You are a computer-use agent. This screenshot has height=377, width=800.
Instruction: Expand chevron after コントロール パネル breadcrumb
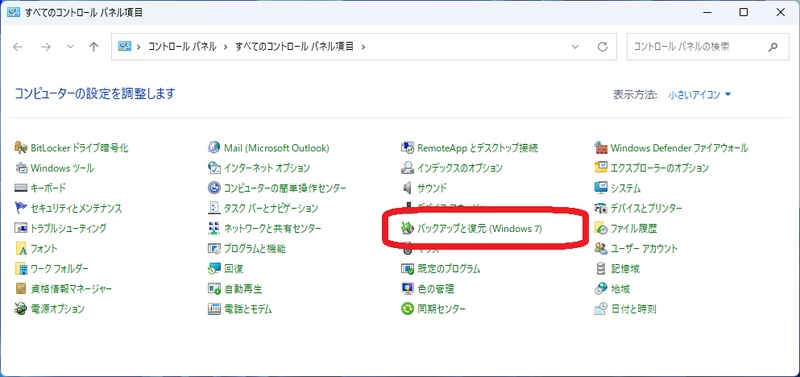pos(226,47)
